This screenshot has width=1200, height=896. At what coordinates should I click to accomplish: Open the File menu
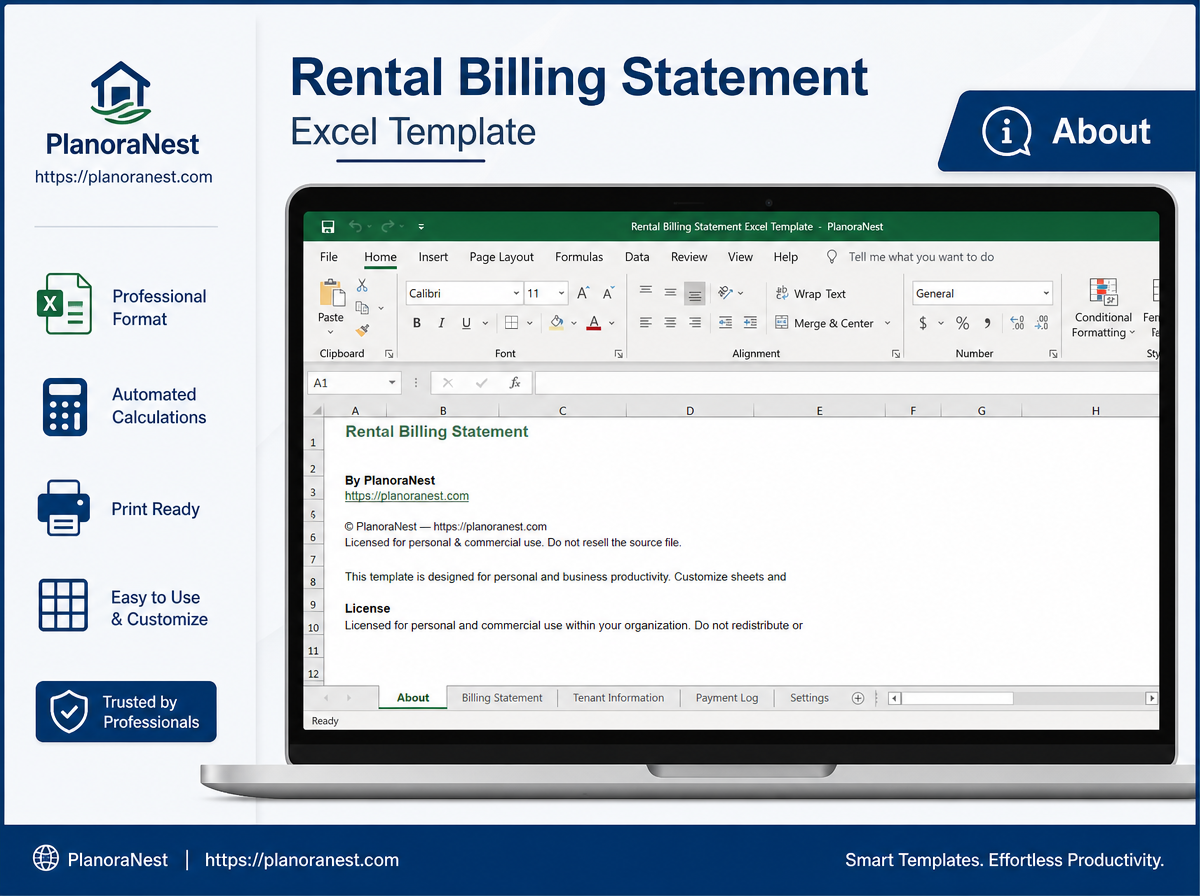[329, 257]
